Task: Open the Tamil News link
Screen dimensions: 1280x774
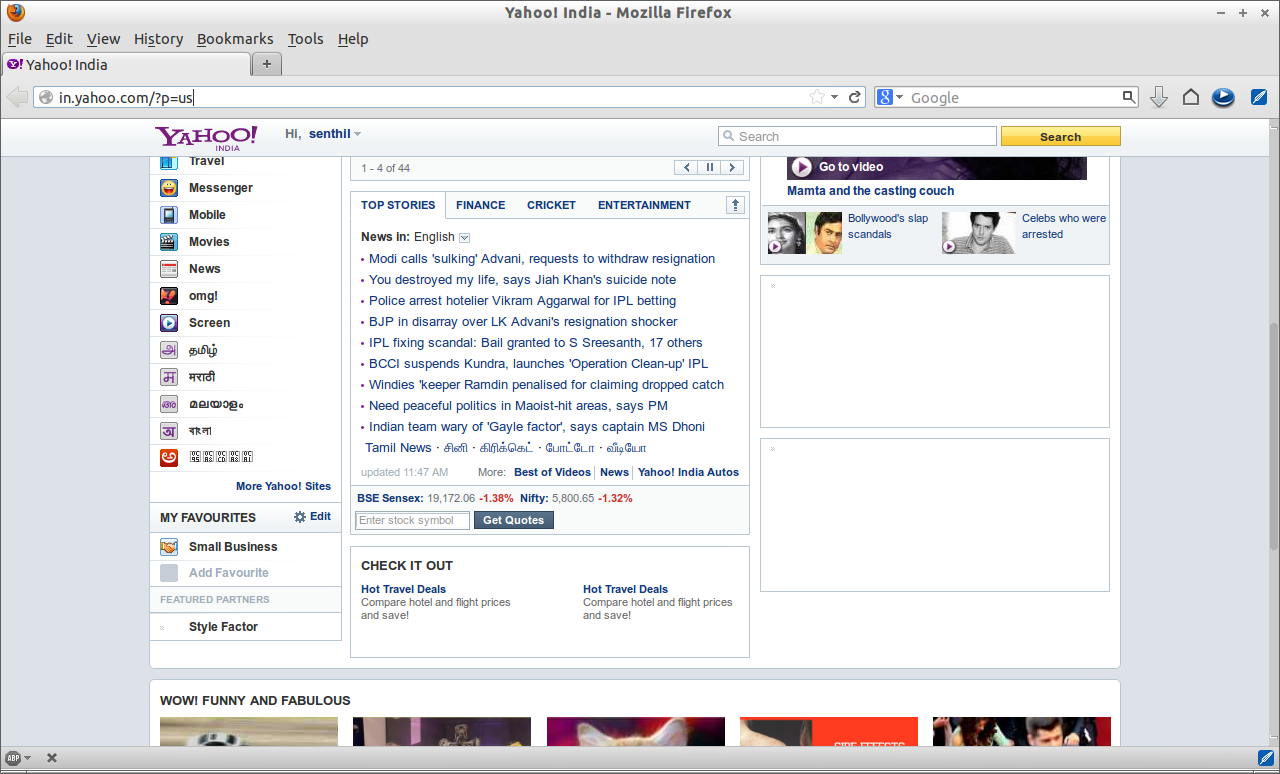Action: point(398,448)
